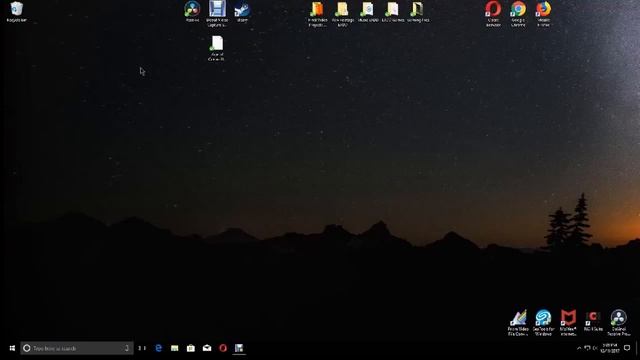Open File Explorer from the taskbar
Screen dimensions: 640x360
(x=175, y=348)
